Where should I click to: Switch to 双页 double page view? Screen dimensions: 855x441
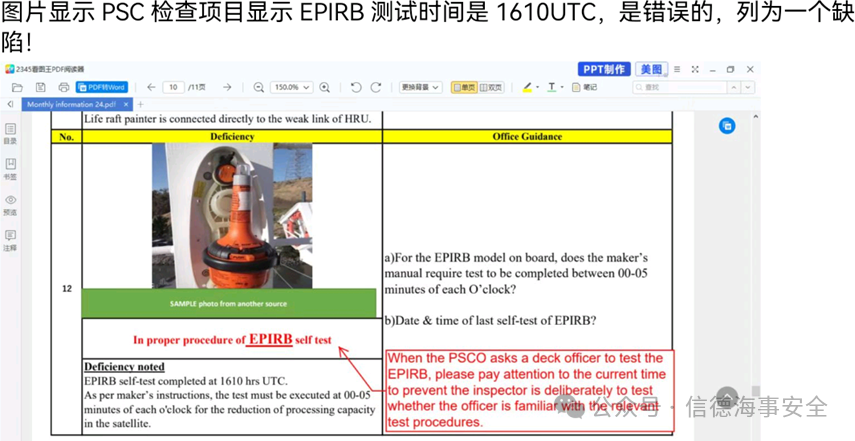click(x=490, y=87)
